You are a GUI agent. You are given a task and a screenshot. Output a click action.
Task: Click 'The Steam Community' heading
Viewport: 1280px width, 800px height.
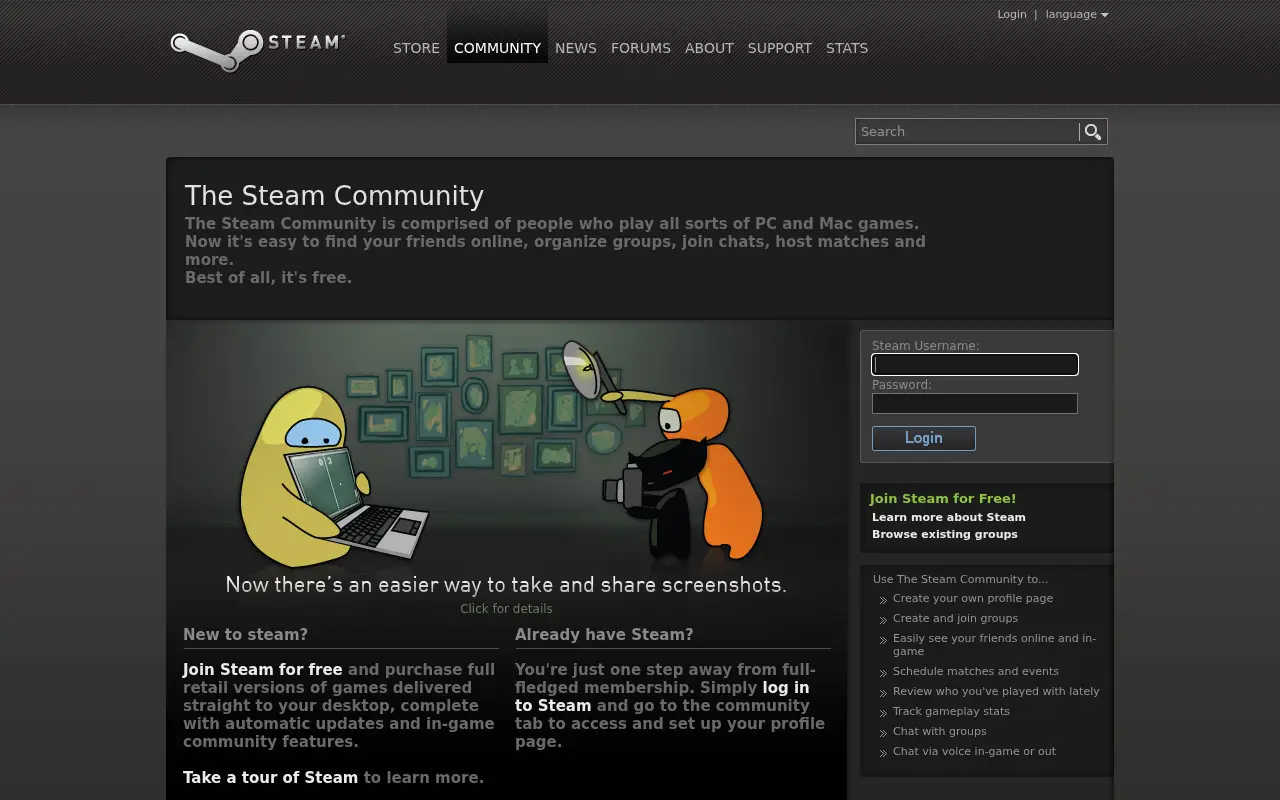[334, 196]
